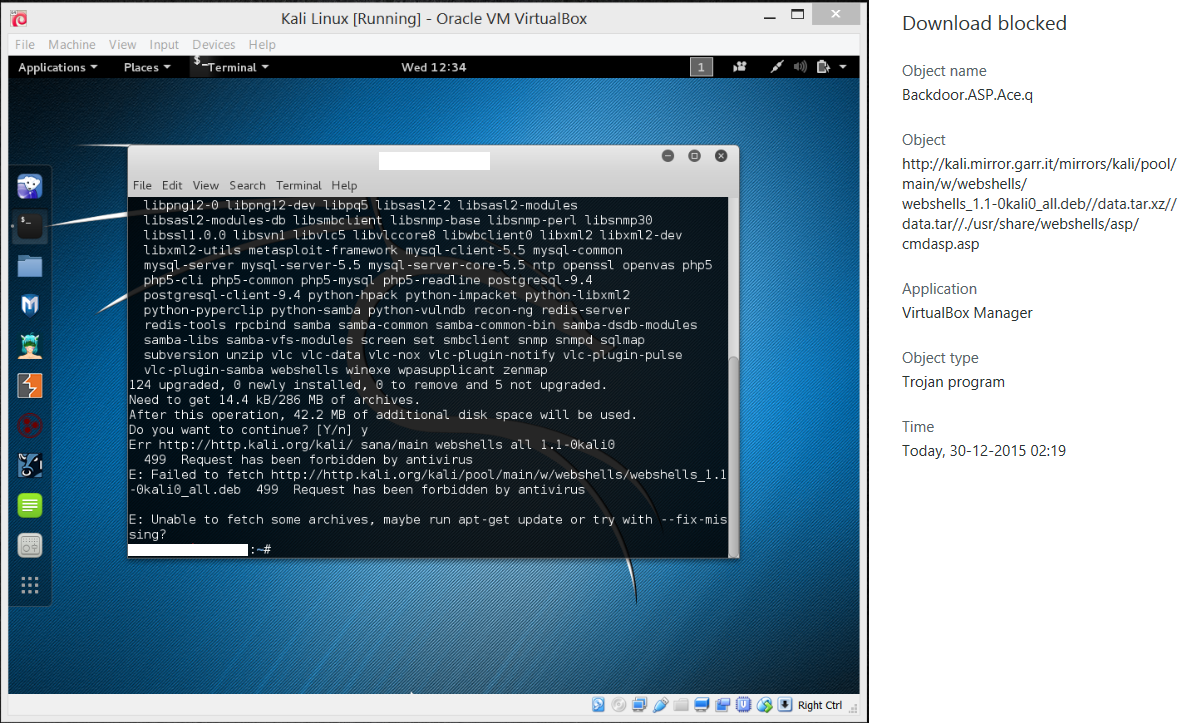The height and width of the screenshot is (723, 1203).
Task: Click the Wed 12:34 clock
Action: [x=433, y=67]
